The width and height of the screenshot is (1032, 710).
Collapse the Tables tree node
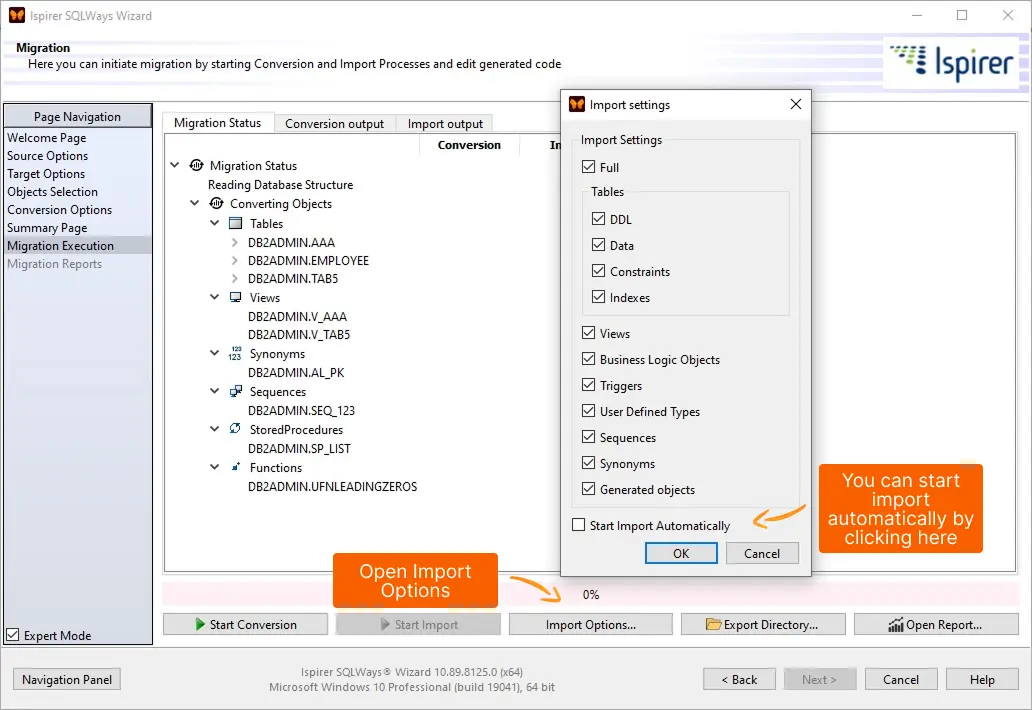pos(215,223)
